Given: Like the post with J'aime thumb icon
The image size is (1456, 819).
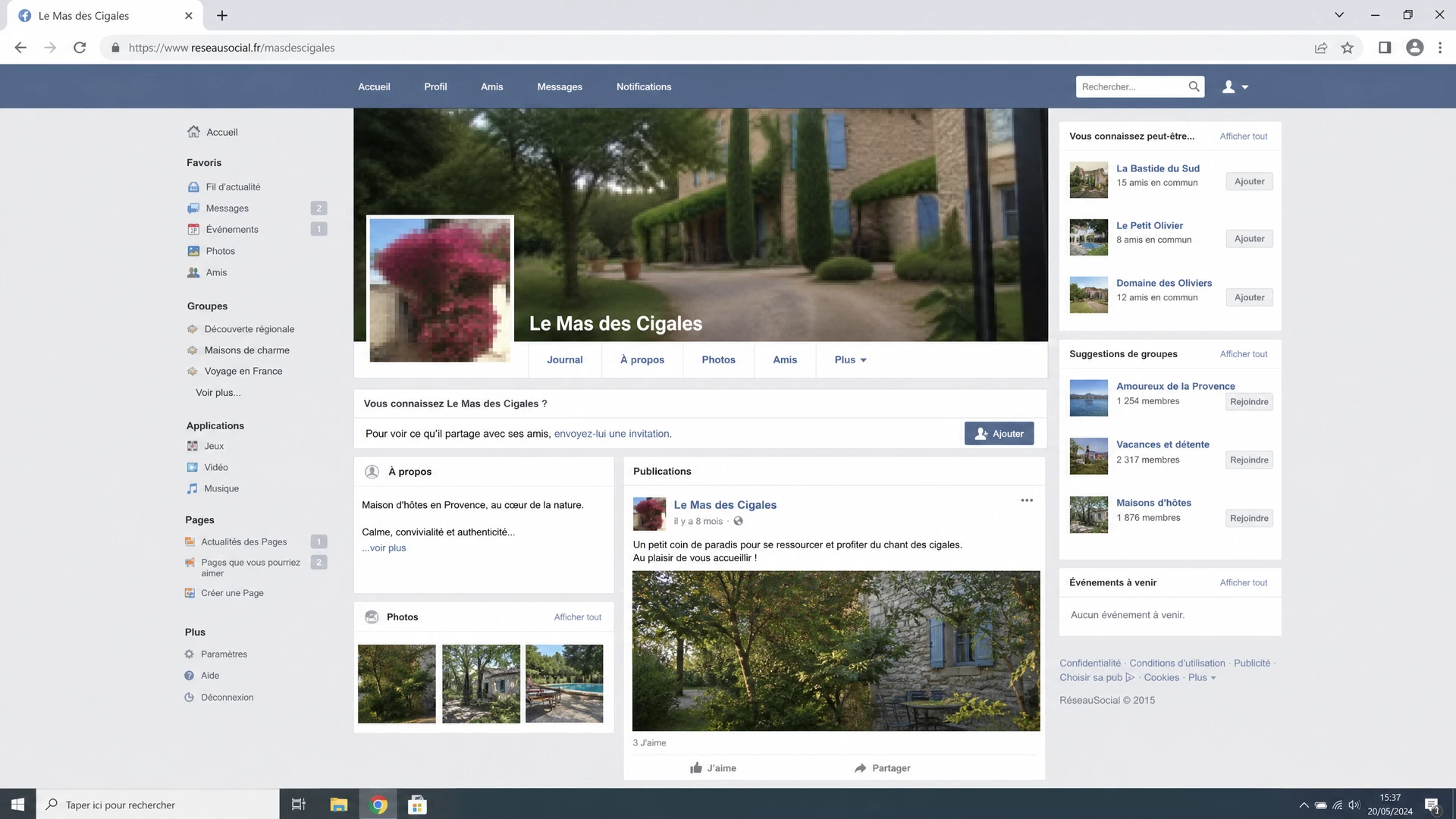Looking at the screenshot, I should [x=696, y=767].
